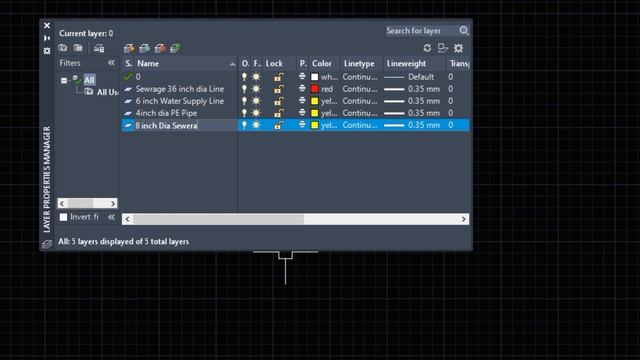This screenshot has height=360, width=640.
Task: Click Delete Layer icon
Action: 160,49
